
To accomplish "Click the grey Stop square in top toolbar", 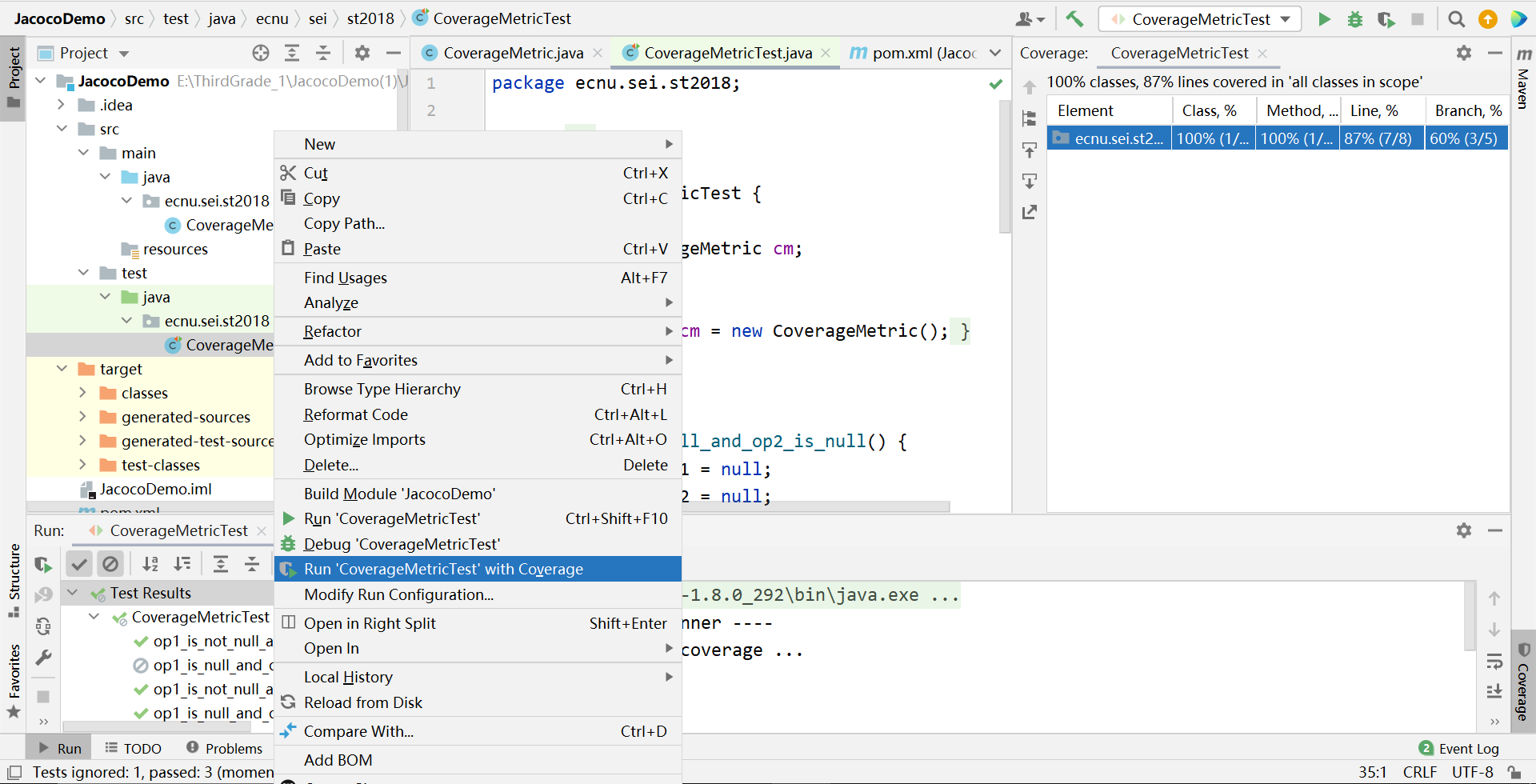I will (1418, 18).
